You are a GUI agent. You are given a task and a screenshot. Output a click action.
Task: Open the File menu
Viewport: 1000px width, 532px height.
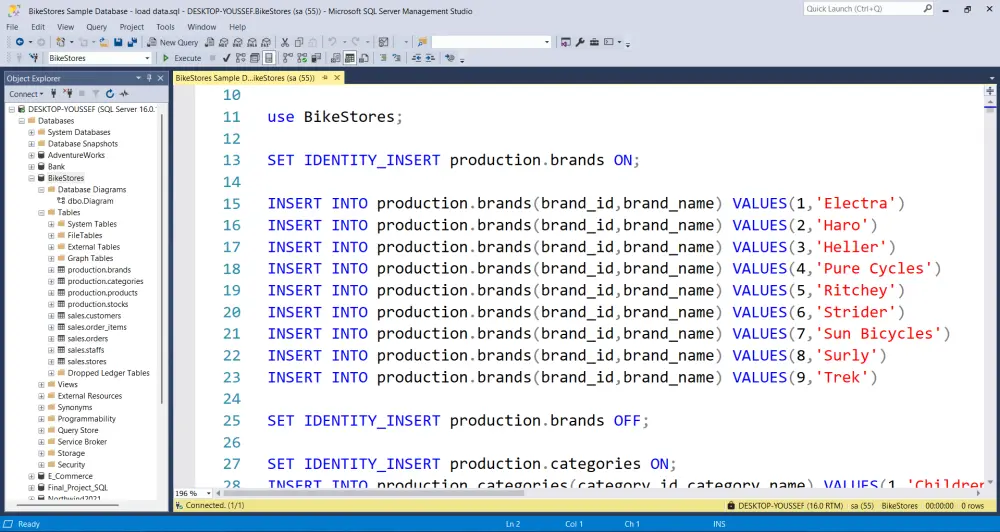(x=12, y=27)
